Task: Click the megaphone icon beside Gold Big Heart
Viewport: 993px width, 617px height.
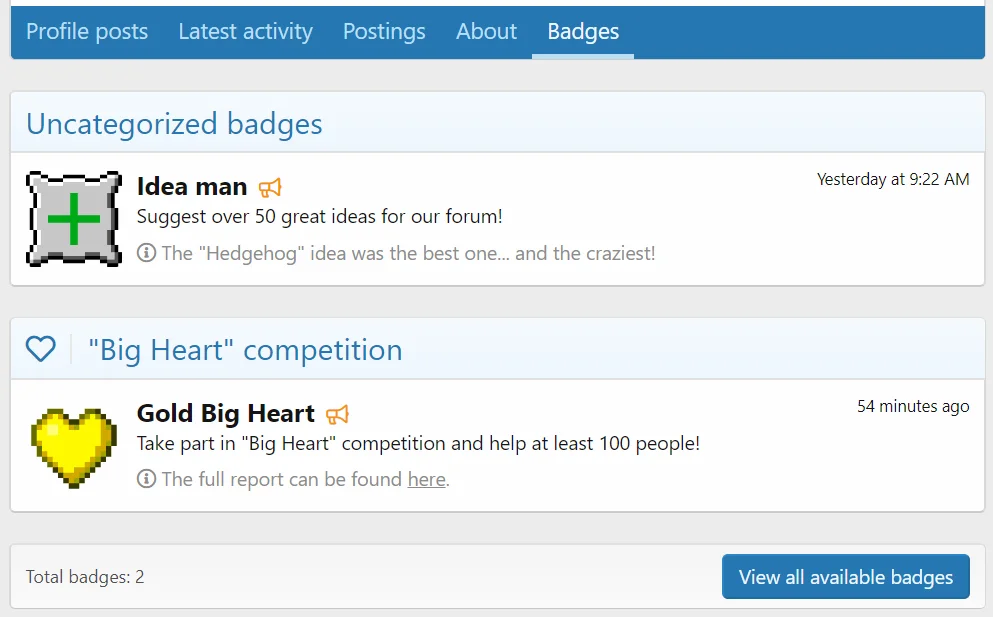Action: 337,414
